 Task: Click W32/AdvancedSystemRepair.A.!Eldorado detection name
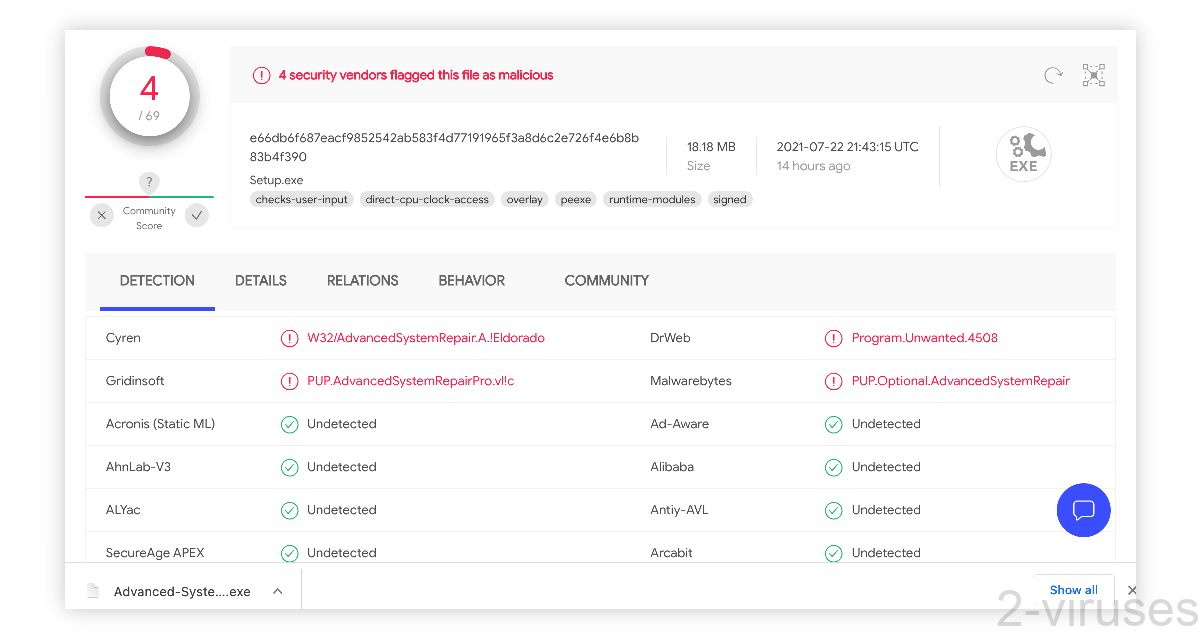(x=426, y=338)
